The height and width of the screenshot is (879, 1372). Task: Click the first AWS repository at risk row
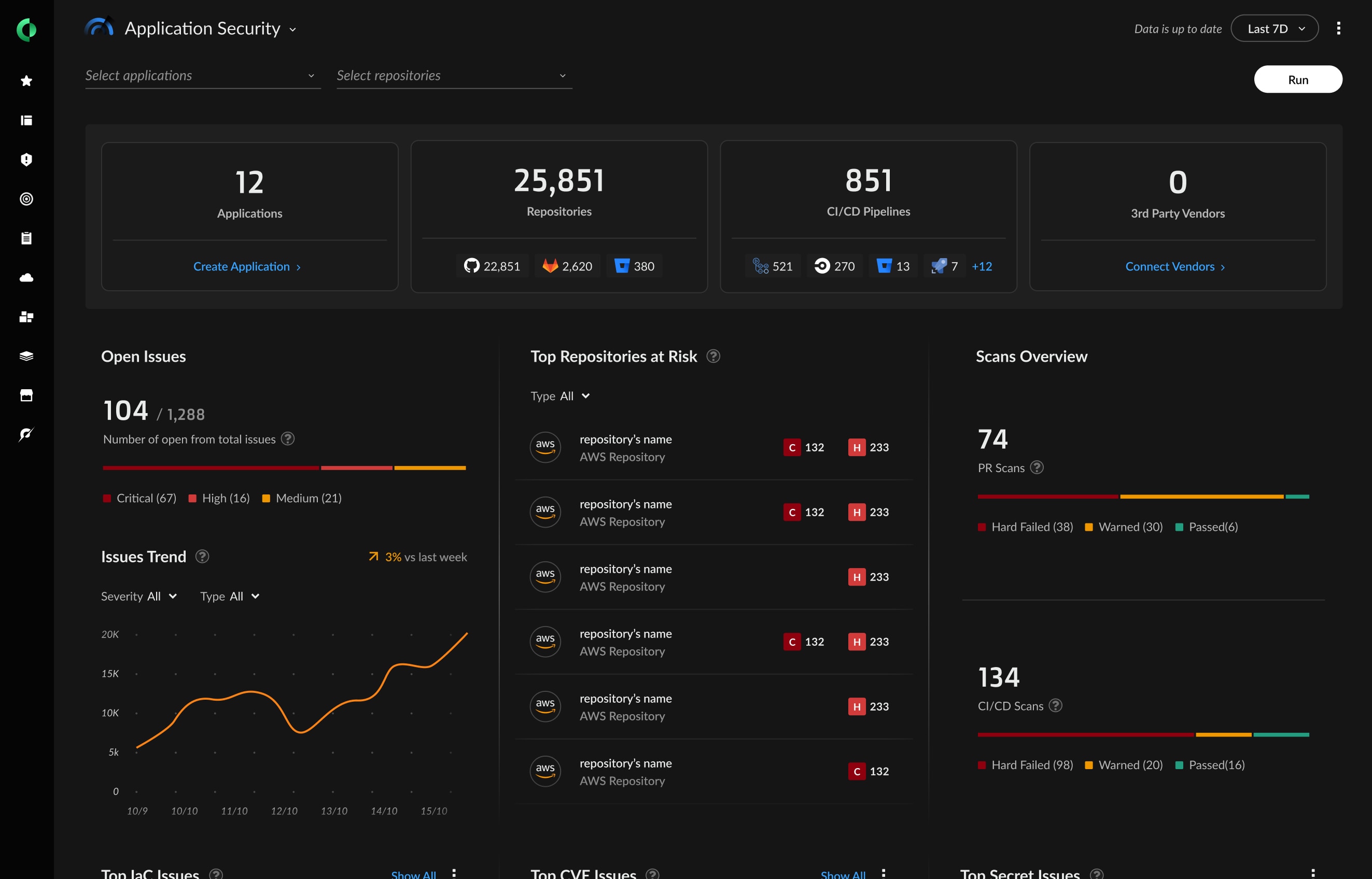tap(714, 448)
